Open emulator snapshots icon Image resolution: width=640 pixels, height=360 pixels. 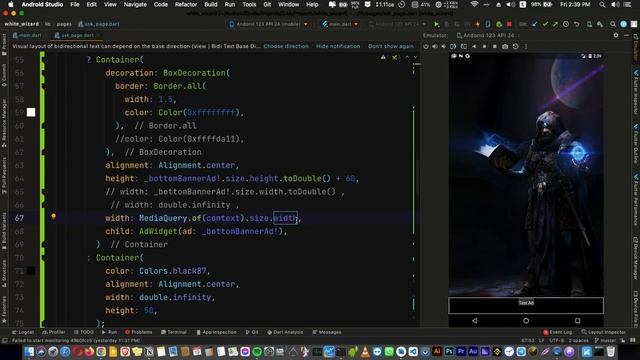(x=516, y=47)
